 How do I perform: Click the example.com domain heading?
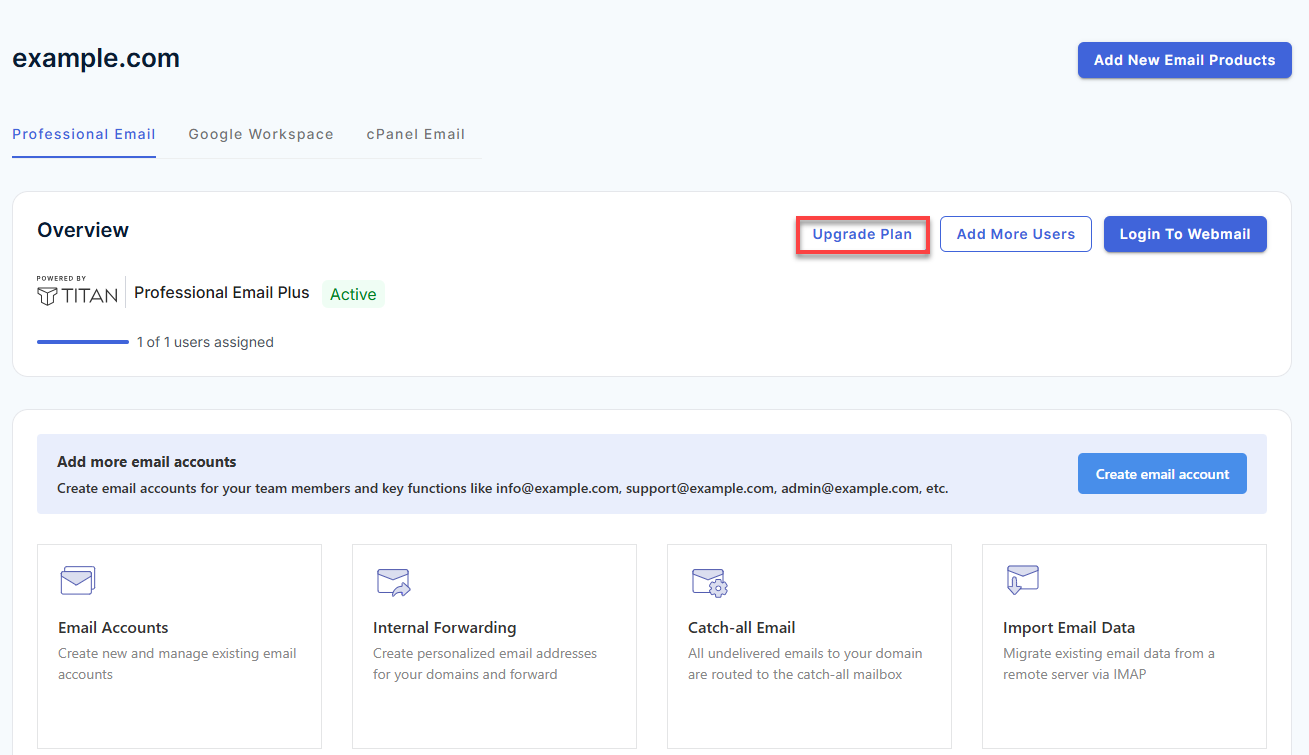click(96, 58)
